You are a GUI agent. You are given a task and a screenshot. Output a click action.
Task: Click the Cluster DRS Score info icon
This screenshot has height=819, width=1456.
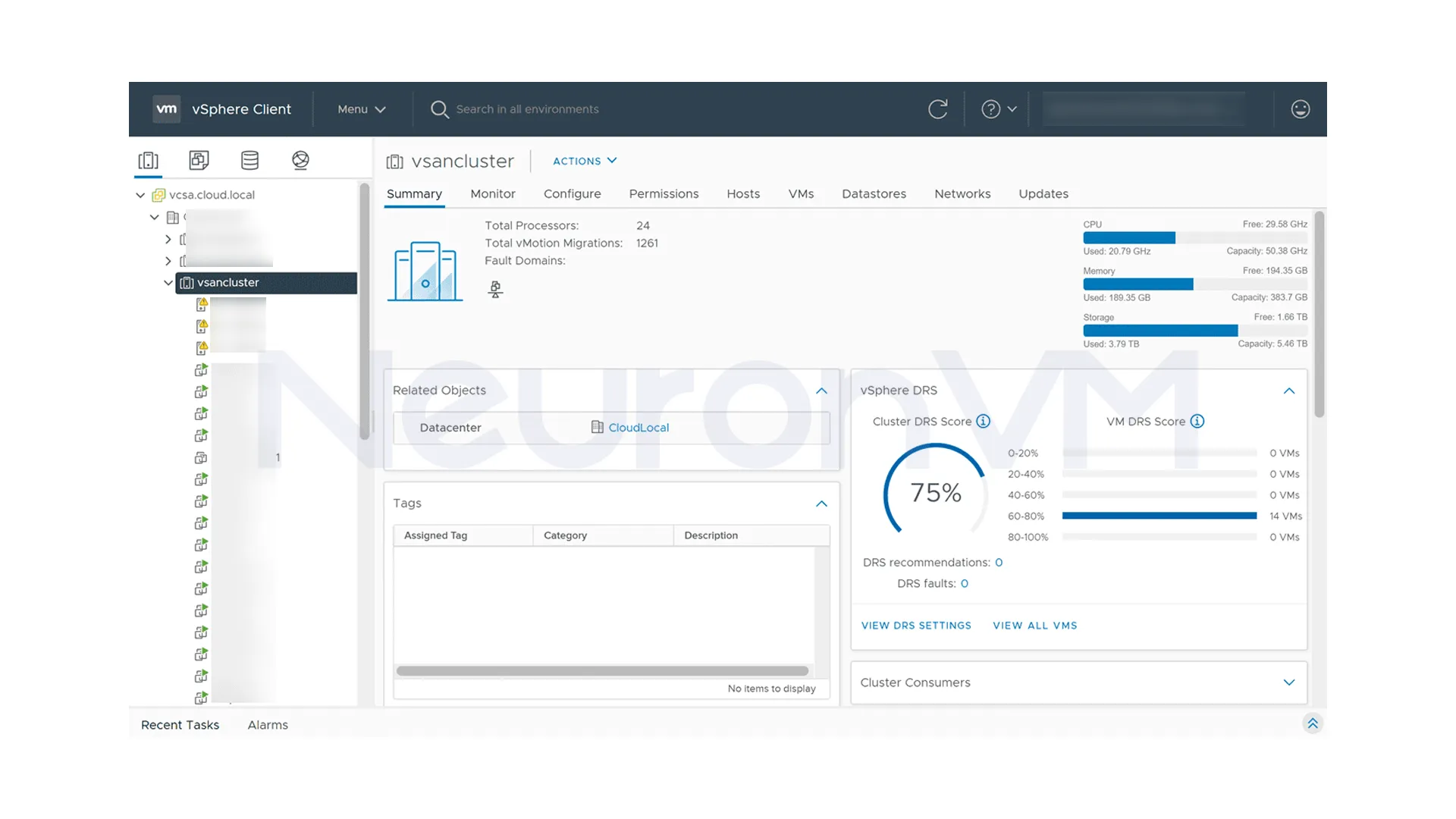tap(984, 421)
